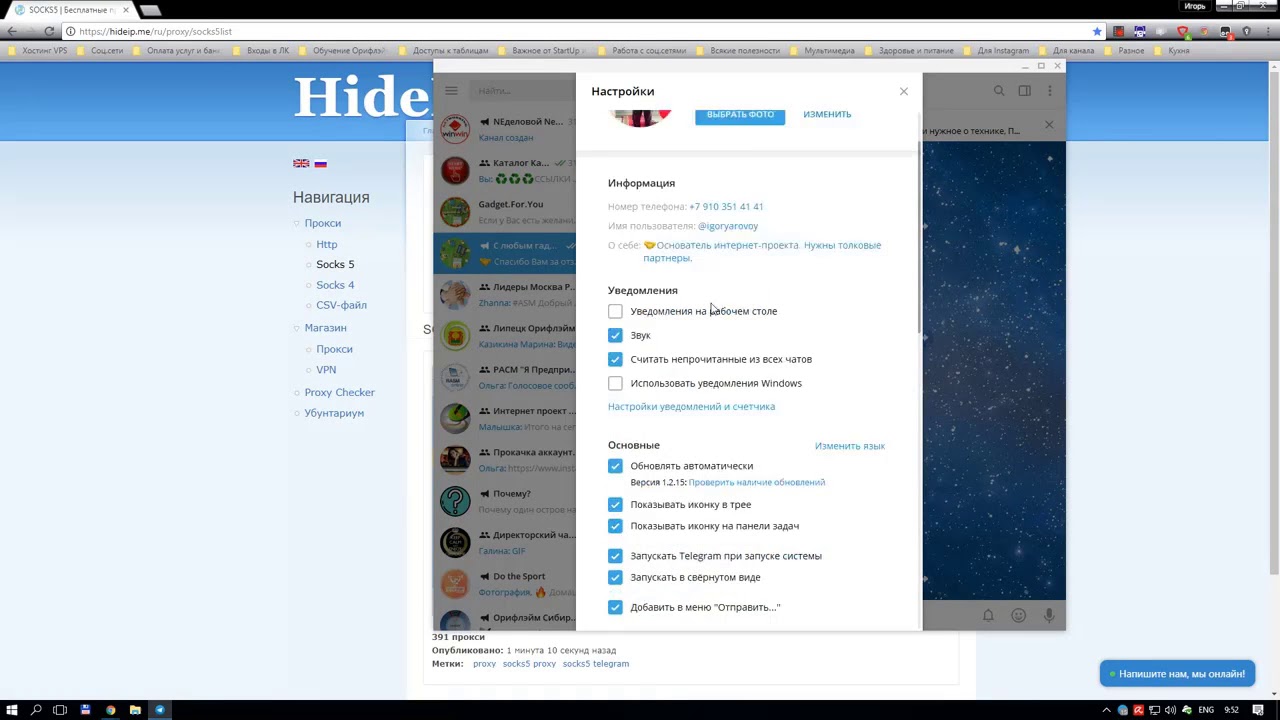Click the phone number +7 910 351 41 41
The width and height of the screenshot is (1280, 720).
[x=726, y=207]
